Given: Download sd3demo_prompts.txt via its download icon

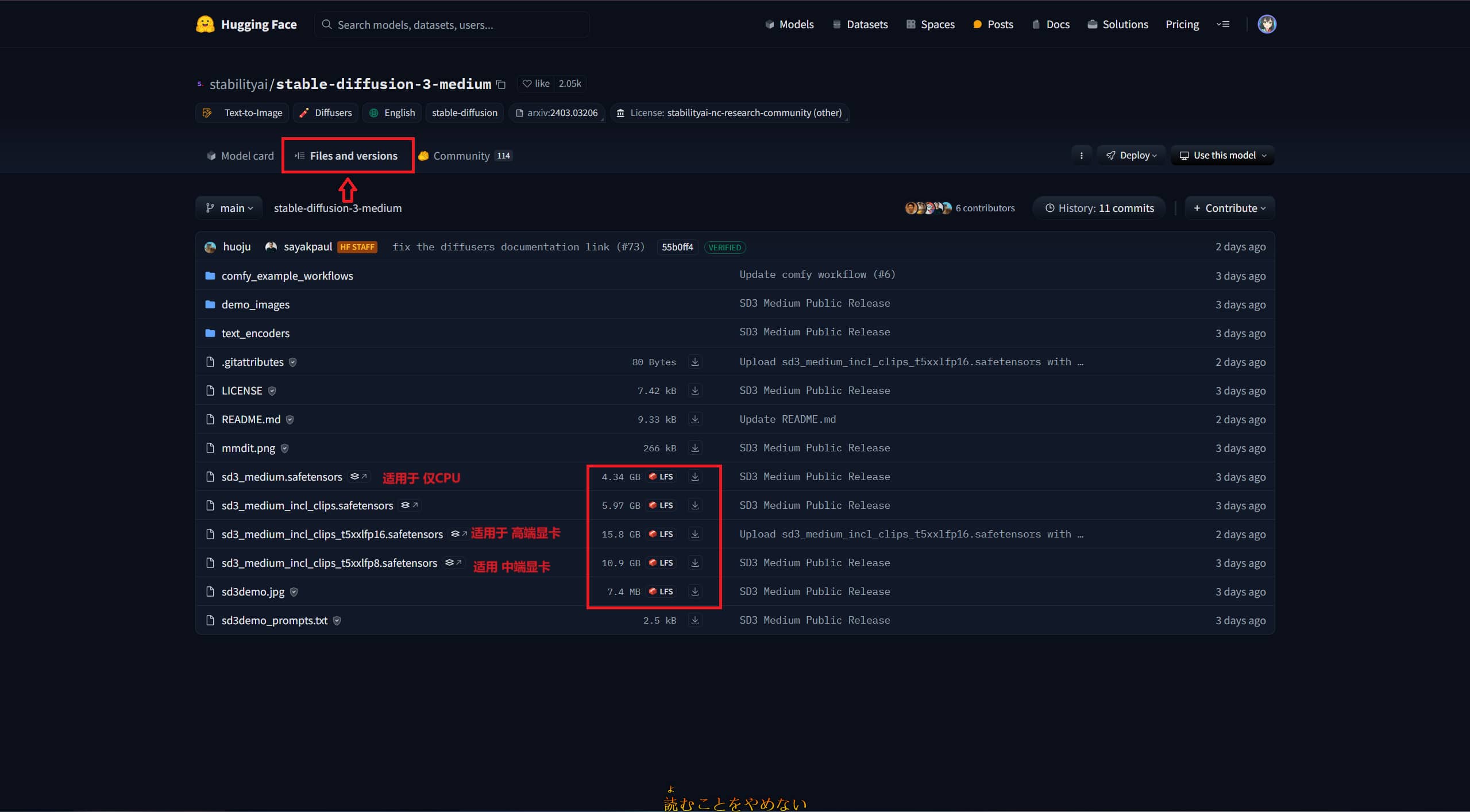Looking at the screenshot, I should (x=695, y=620).
